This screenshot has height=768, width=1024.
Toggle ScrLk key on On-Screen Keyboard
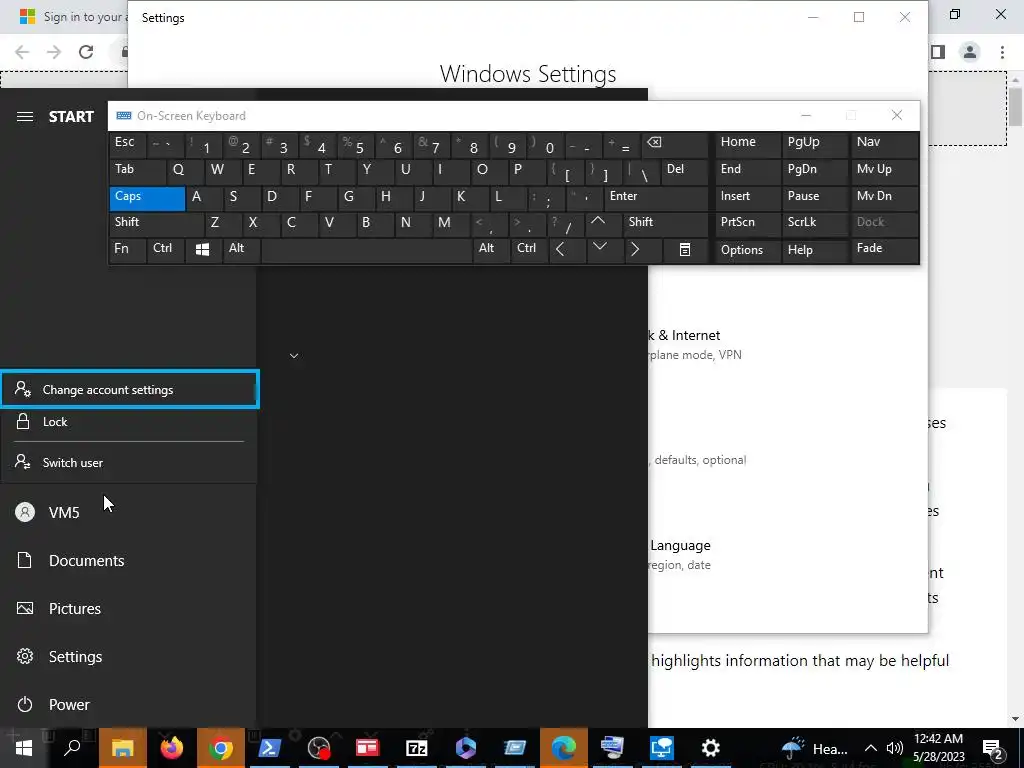(814, 224)
